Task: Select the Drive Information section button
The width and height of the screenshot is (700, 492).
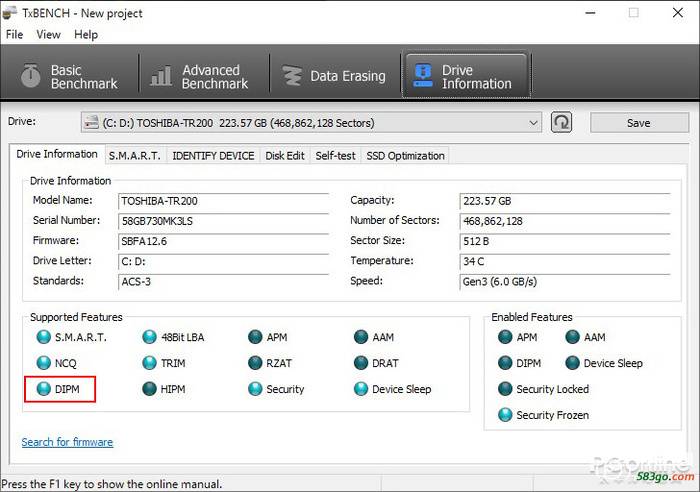Action: pos(467,76)
